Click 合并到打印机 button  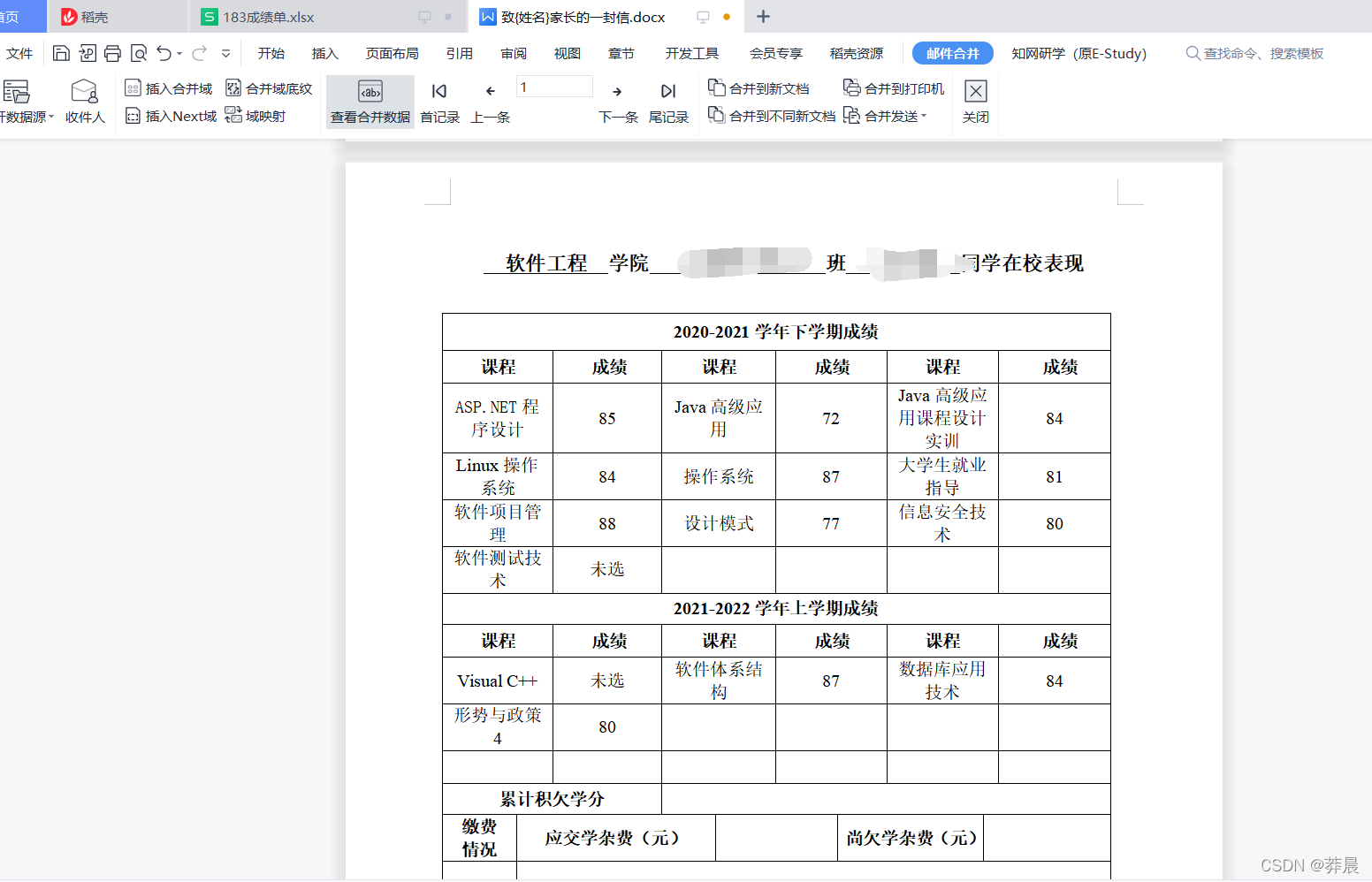pyautogui.click(x=894, y=88)
